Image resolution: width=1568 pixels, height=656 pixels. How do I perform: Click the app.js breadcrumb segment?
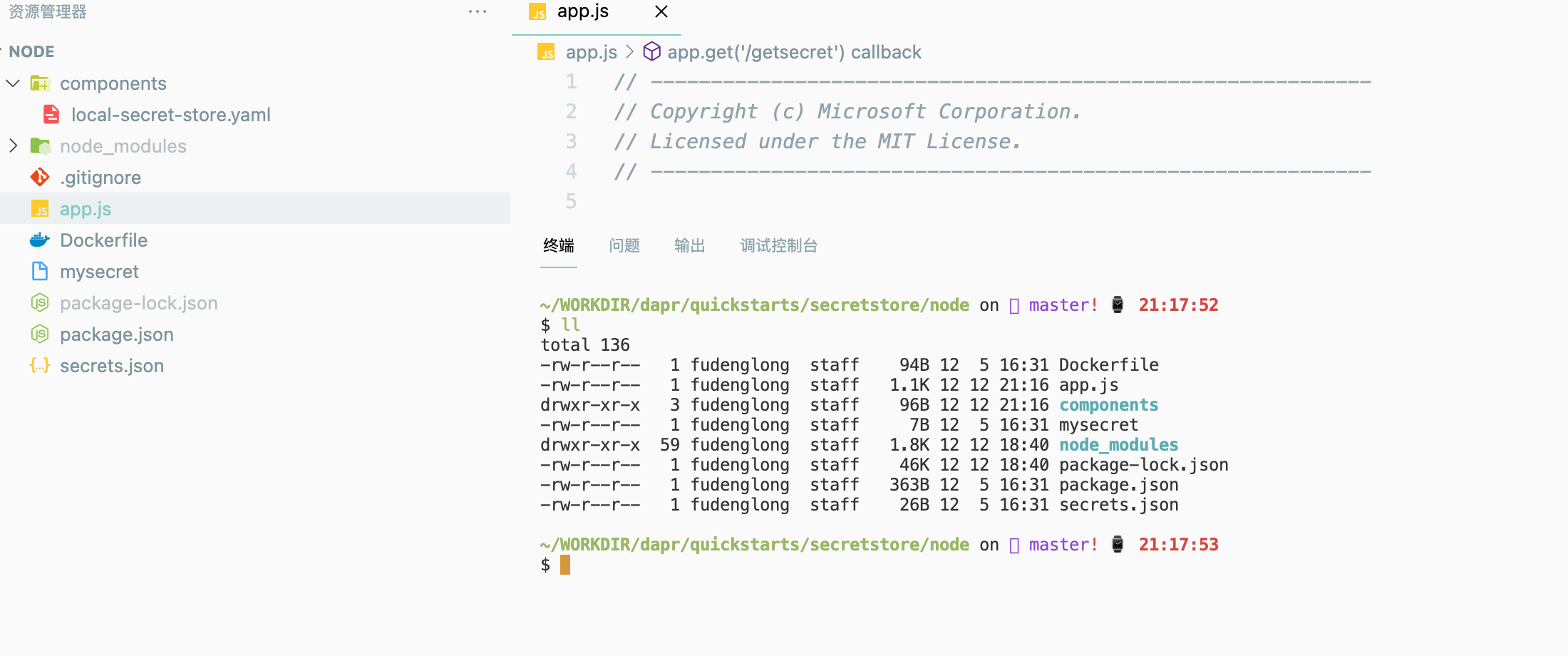(x=591, y=52)
